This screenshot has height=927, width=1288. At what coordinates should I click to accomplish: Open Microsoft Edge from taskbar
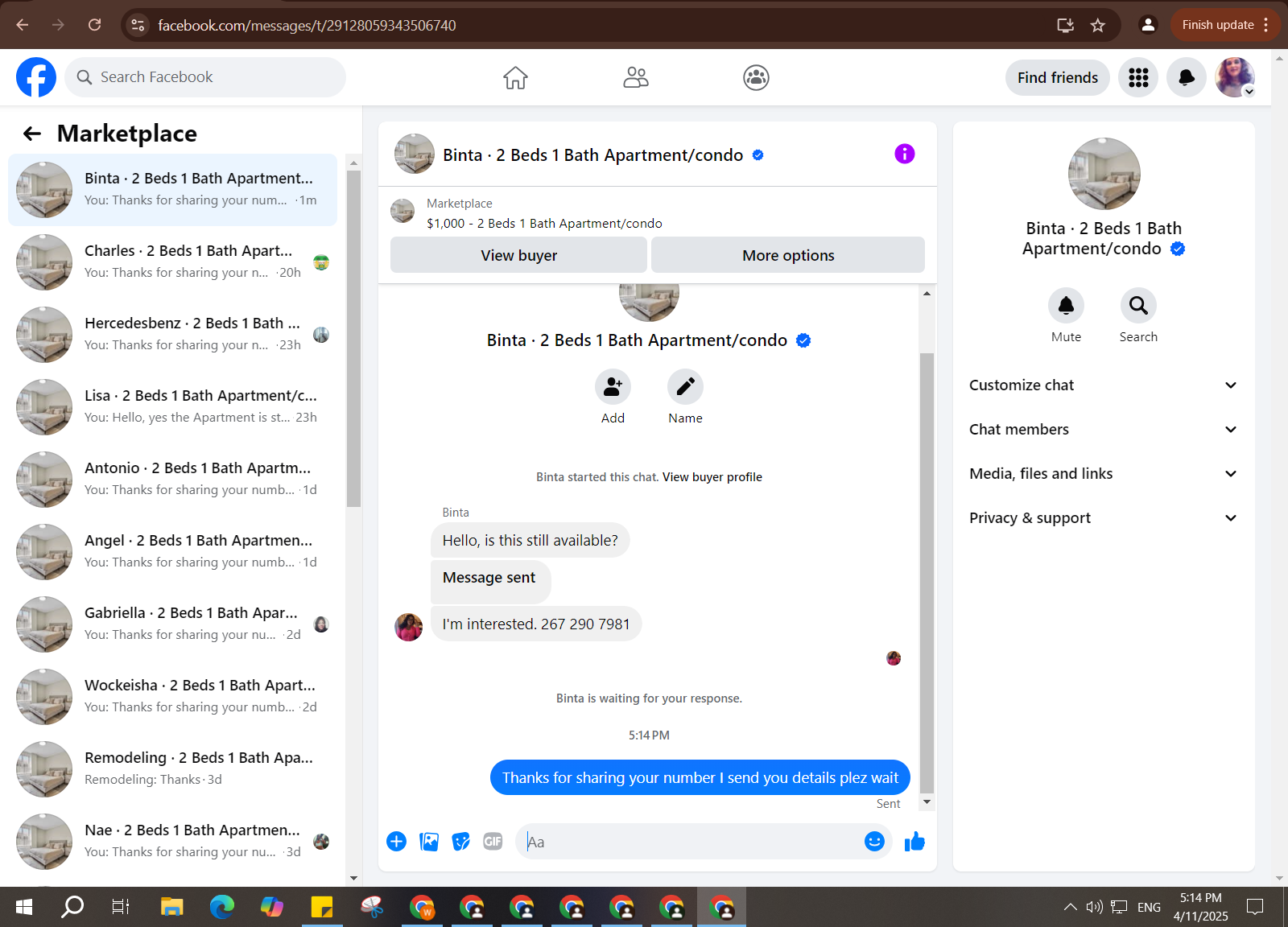[x=221, y=907]
